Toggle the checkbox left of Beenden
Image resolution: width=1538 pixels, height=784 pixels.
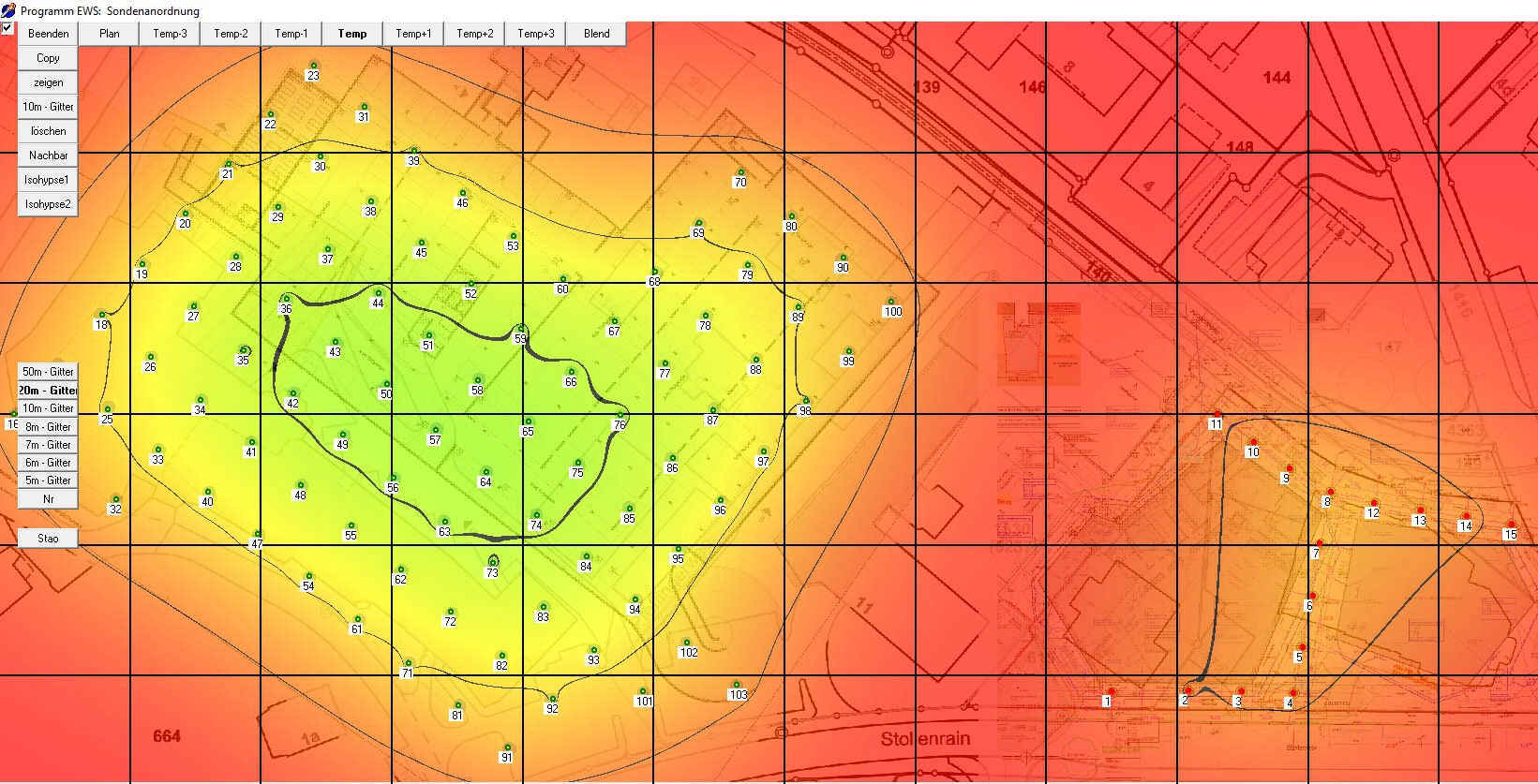[x=7, y=28]
